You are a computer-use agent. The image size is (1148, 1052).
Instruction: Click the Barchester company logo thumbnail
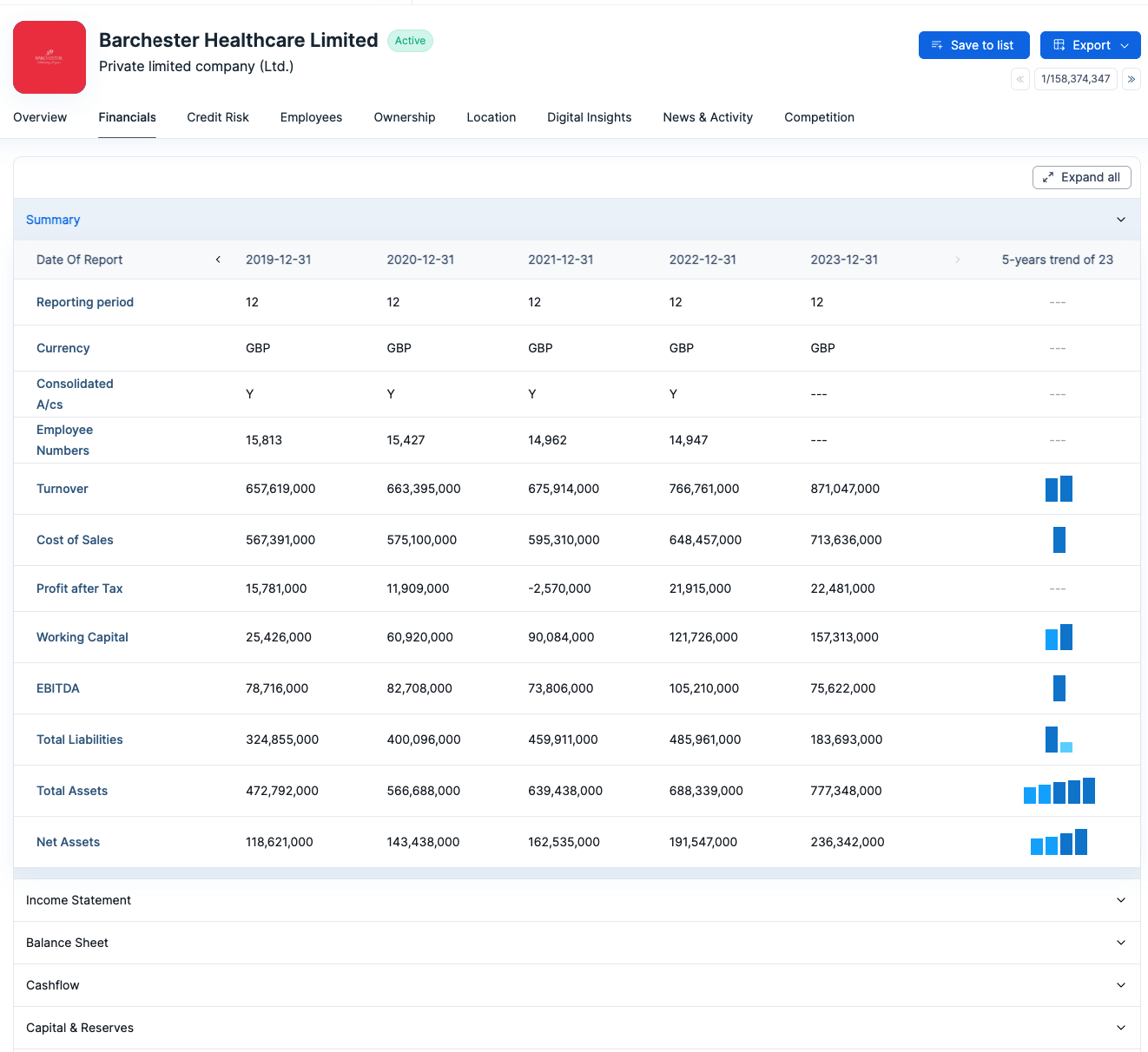pos(49,57)
